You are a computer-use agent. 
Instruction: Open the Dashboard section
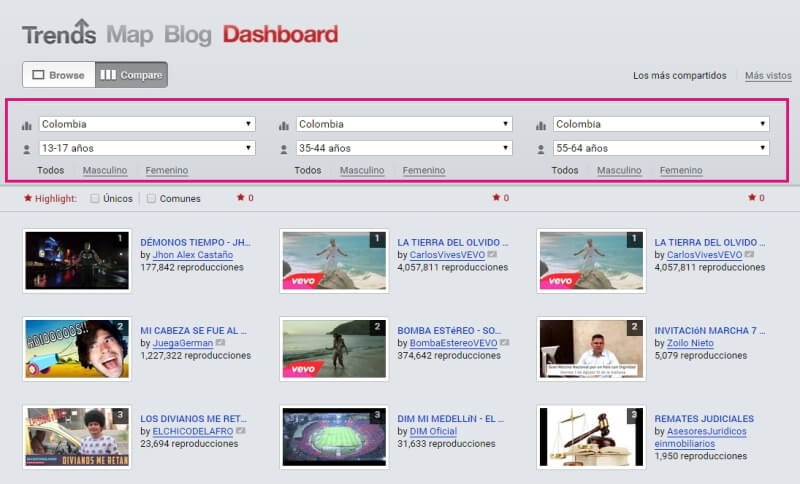point(281,34)
